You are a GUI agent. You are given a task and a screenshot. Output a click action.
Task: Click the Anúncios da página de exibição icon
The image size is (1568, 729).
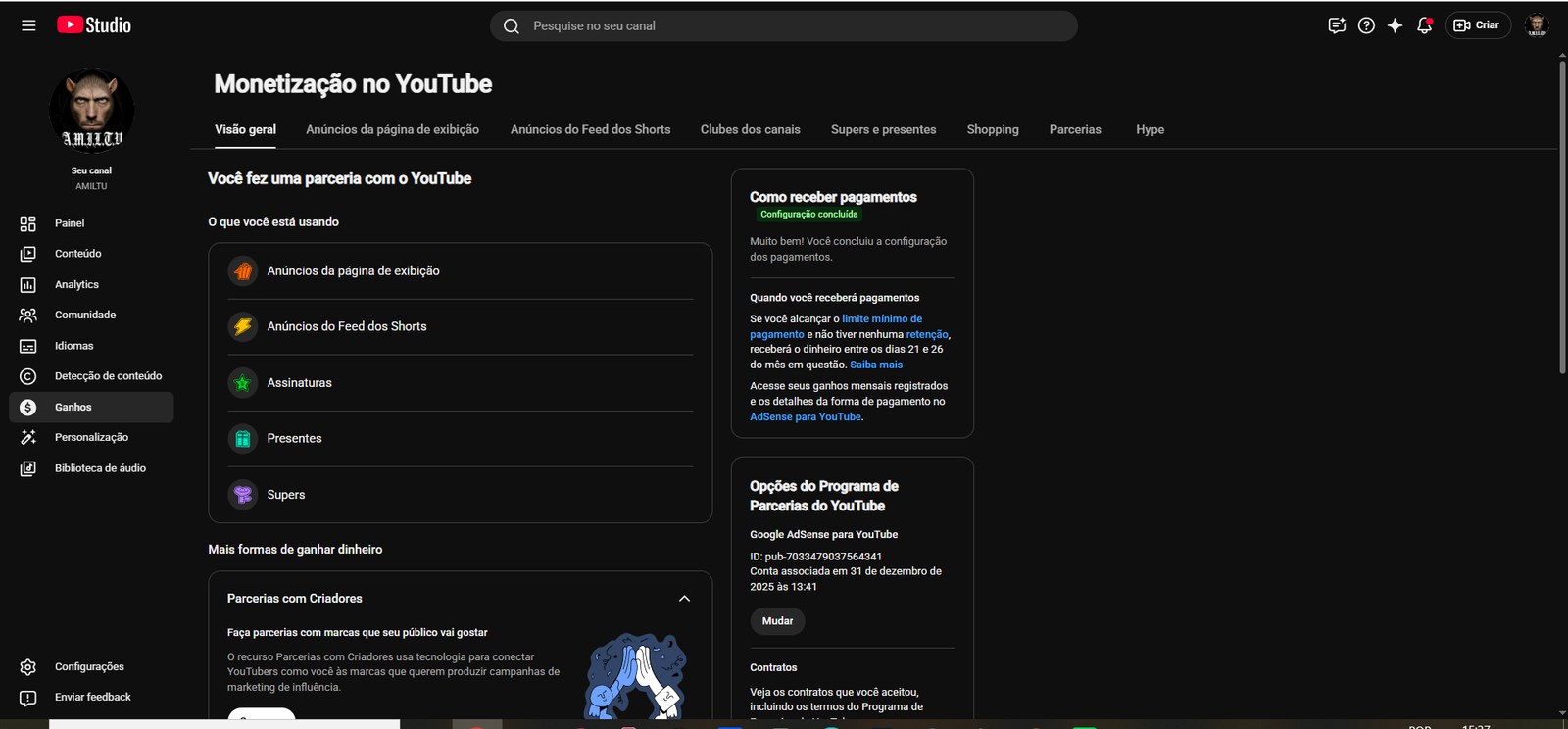click(x=243, y=271)
